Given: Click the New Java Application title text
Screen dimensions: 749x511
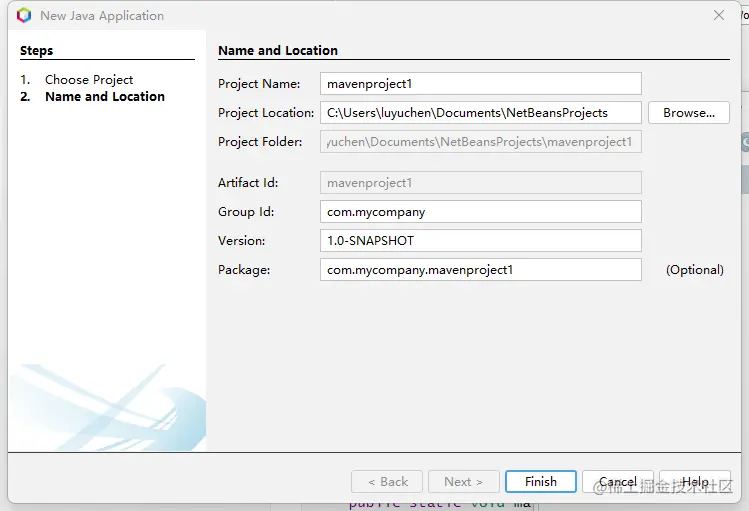Looking at the screenshot, I should (x=102, y=16).
